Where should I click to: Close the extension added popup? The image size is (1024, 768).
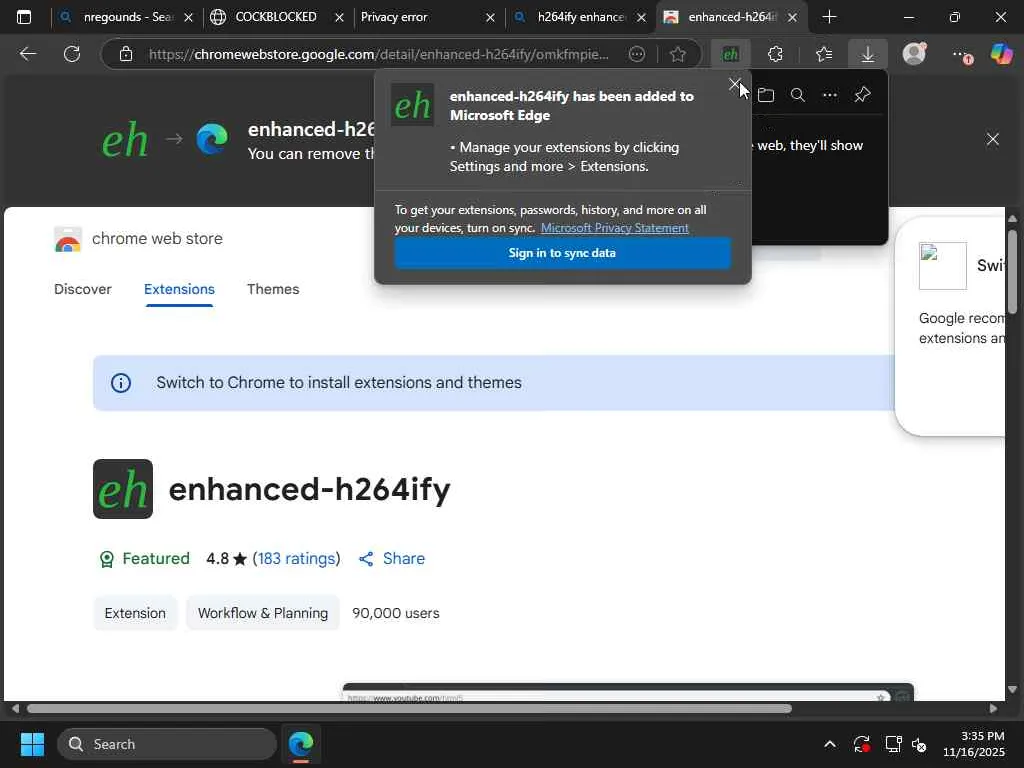735,84
